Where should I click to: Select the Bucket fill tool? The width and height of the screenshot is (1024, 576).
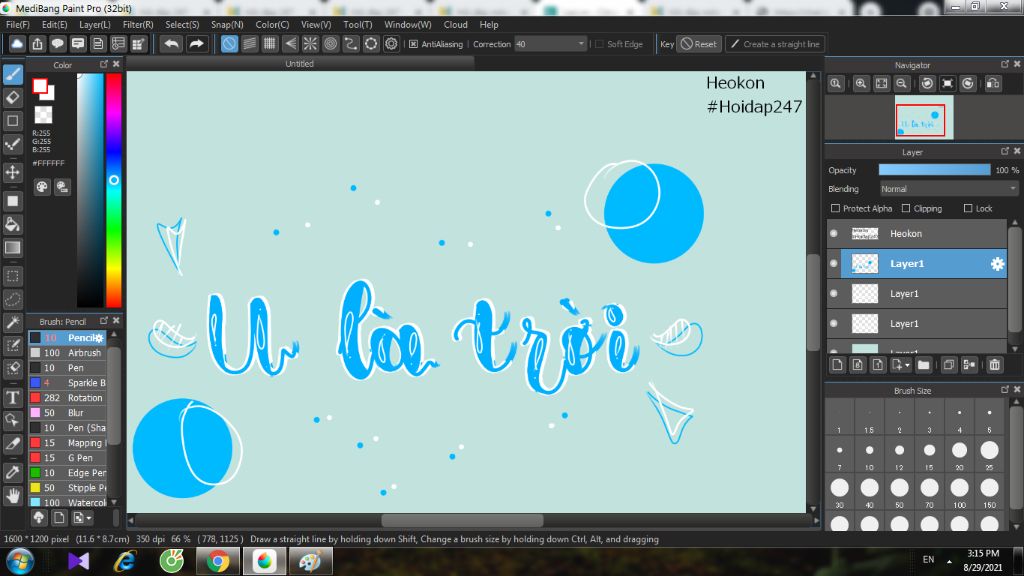[12, 225]
